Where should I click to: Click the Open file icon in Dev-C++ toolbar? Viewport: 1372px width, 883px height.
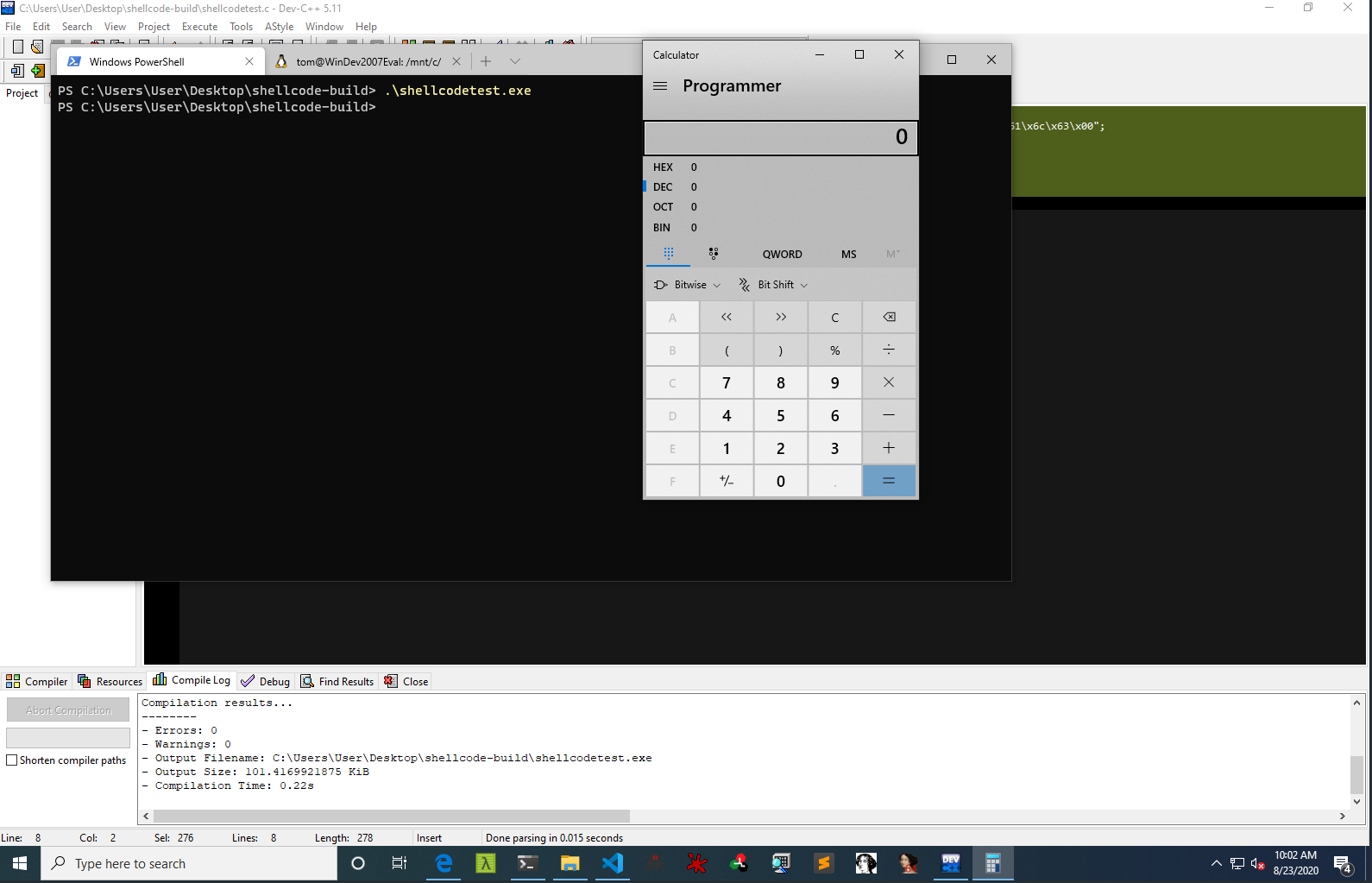pos(37,47)
